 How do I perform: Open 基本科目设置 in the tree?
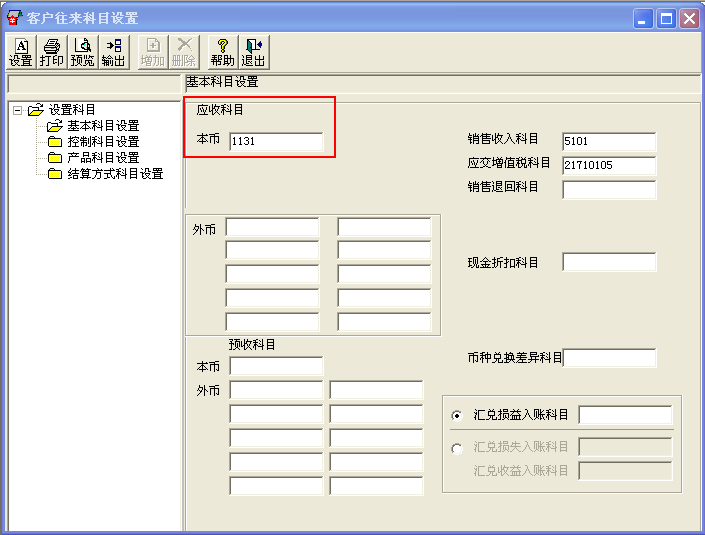pyautogui.click(x=103, y=126)
